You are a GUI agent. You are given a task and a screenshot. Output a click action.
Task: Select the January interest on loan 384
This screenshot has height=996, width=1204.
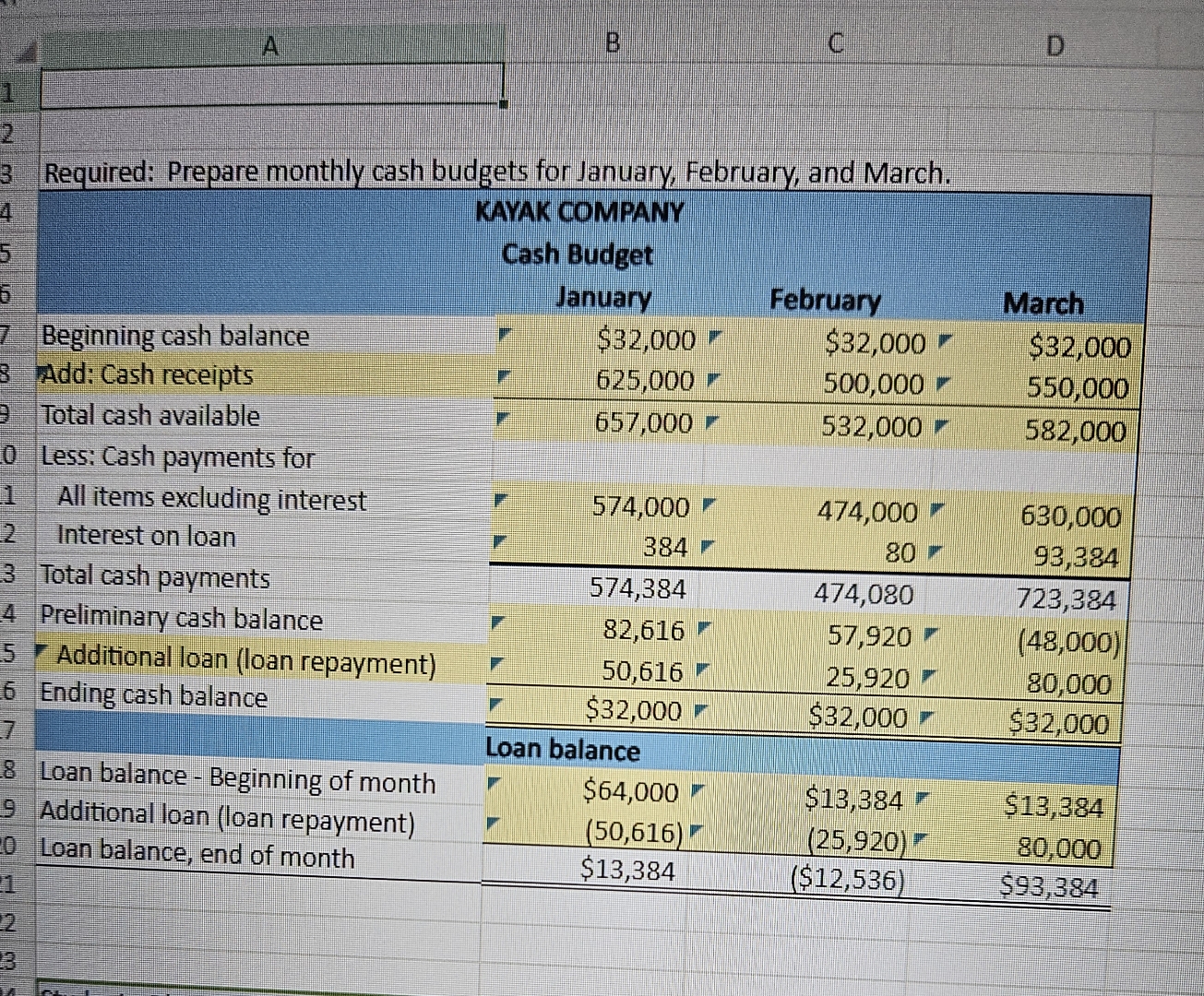[x=665, y=548]
